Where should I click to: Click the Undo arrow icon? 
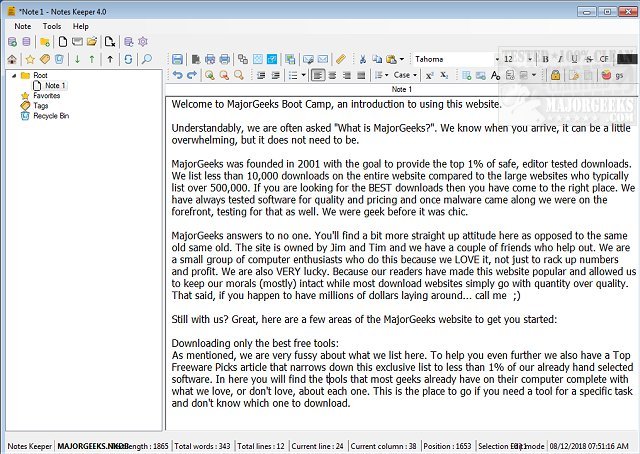point(177,75)
